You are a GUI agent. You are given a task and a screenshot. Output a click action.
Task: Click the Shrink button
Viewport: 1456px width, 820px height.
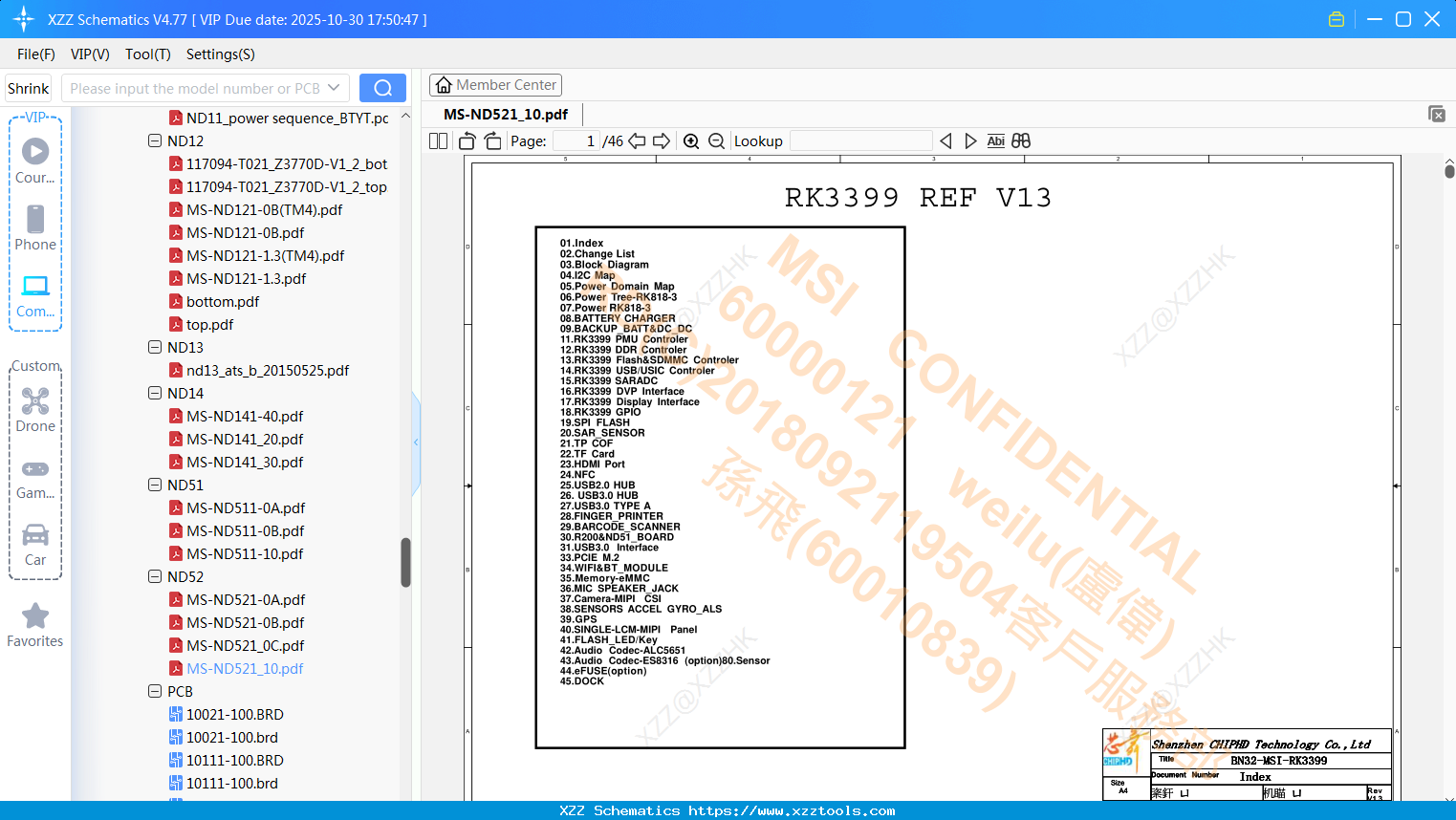pyautogui.click(x=29, y=88)
